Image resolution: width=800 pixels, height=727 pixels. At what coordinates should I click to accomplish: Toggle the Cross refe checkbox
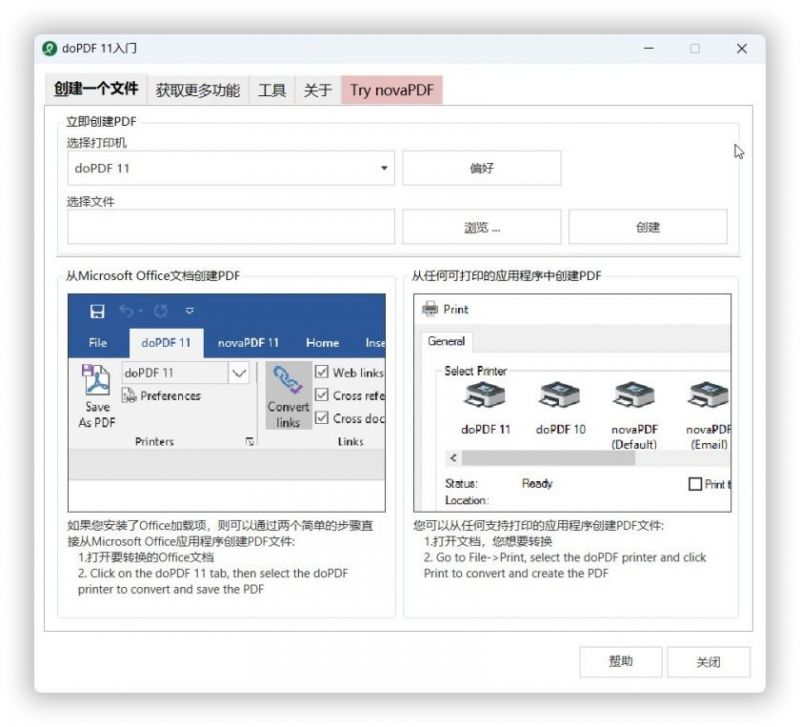pos(321,395)
